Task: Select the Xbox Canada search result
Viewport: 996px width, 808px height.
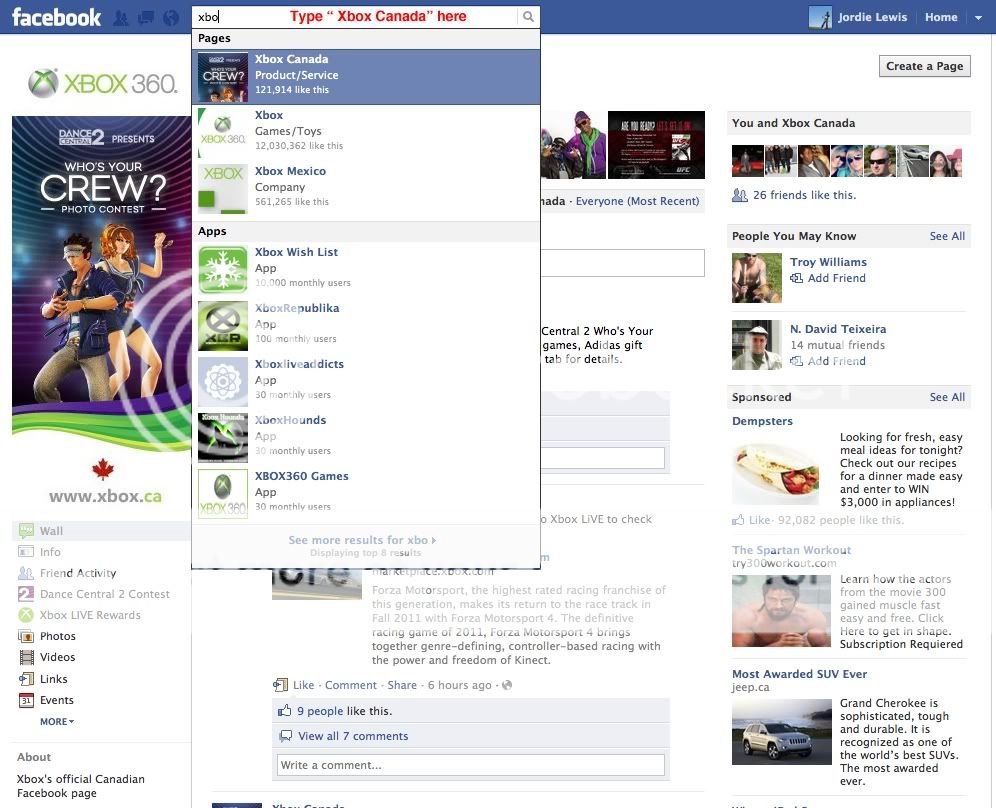Action: point(366,76)
